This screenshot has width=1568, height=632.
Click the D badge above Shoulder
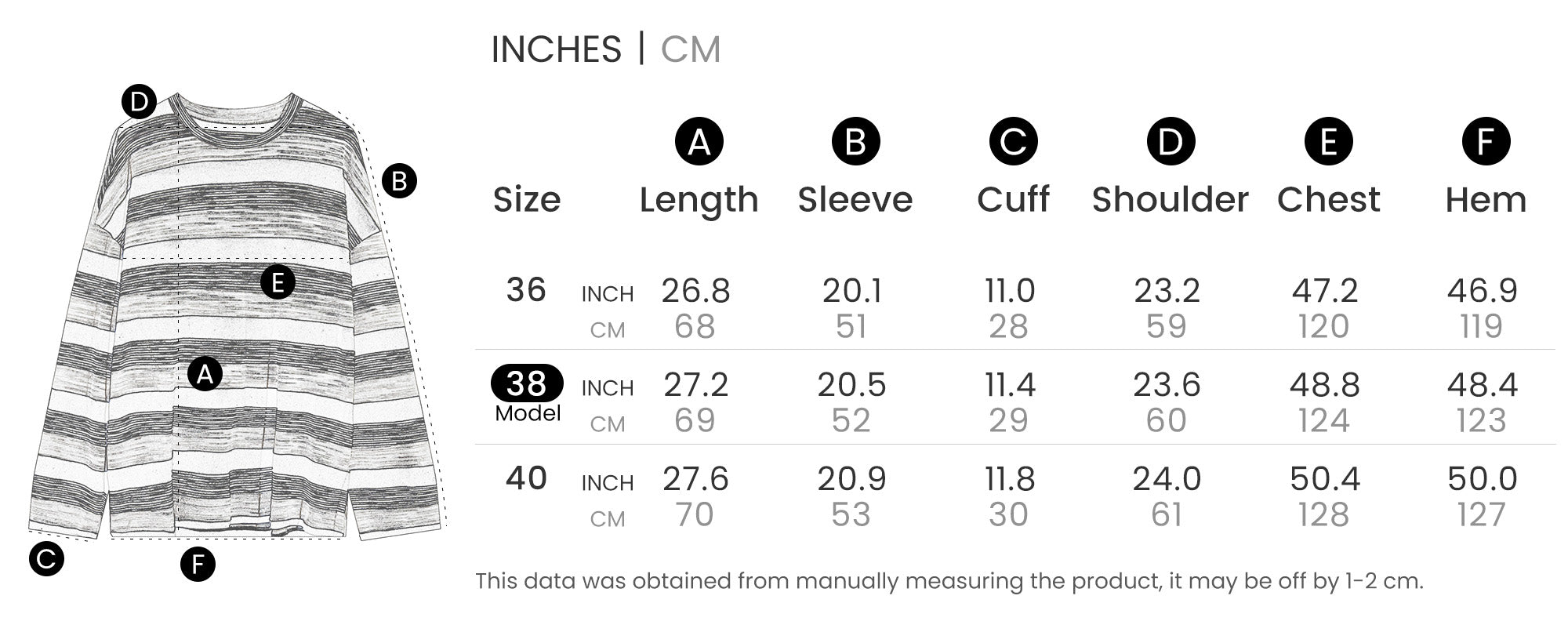pyautogui.click(x=1171, y=142)
